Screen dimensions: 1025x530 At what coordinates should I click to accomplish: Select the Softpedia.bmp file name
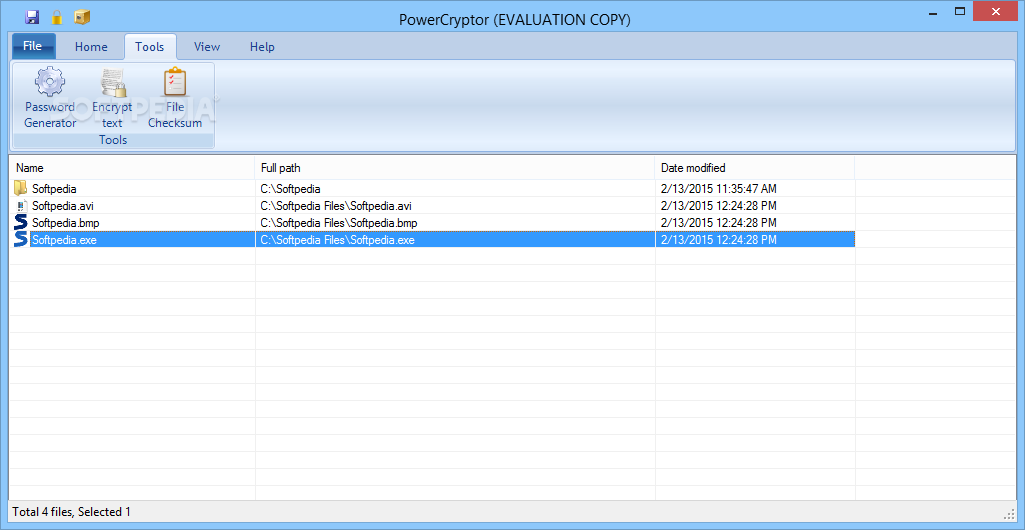[65, 223]
